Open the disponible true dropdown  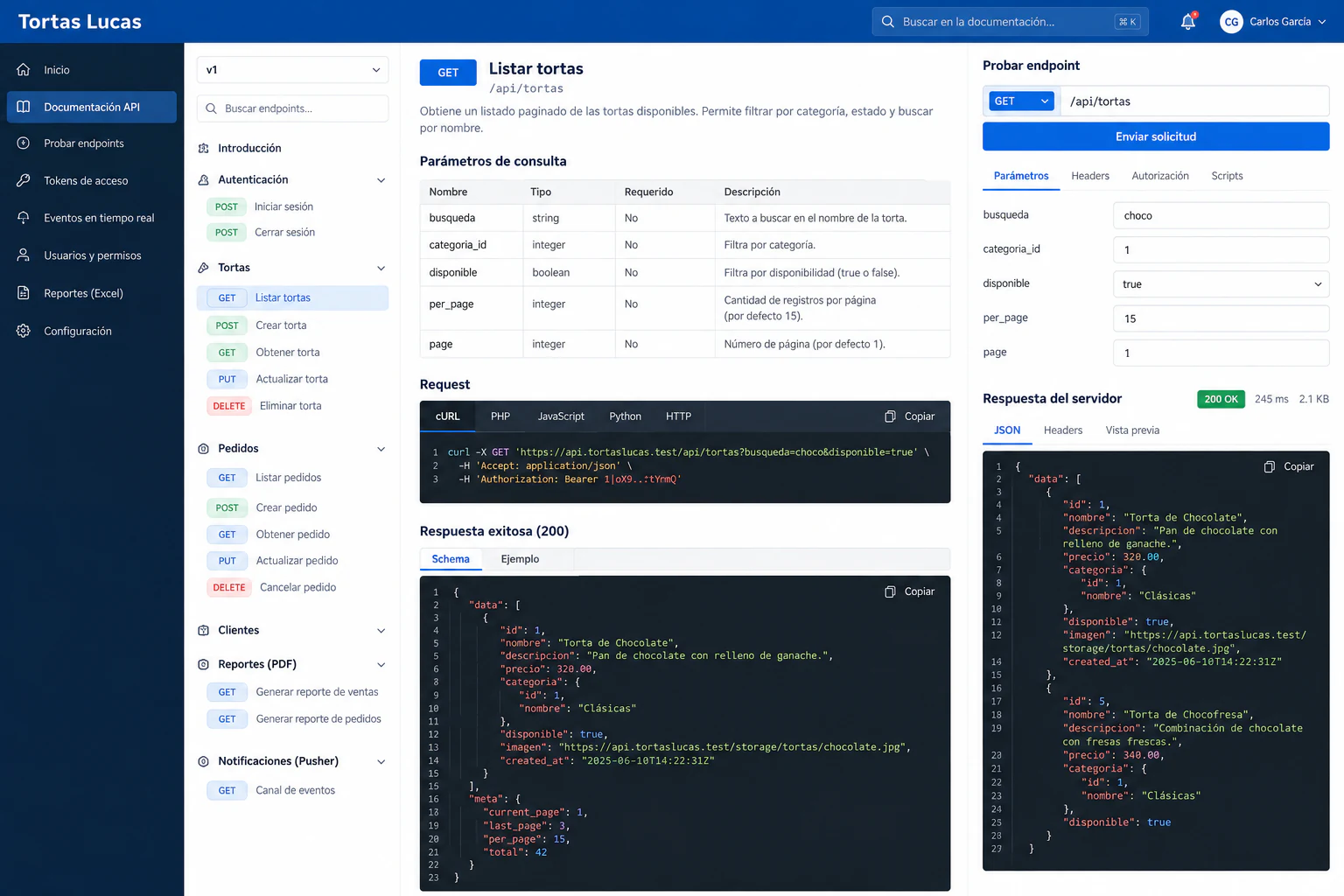click(1221, 283)
